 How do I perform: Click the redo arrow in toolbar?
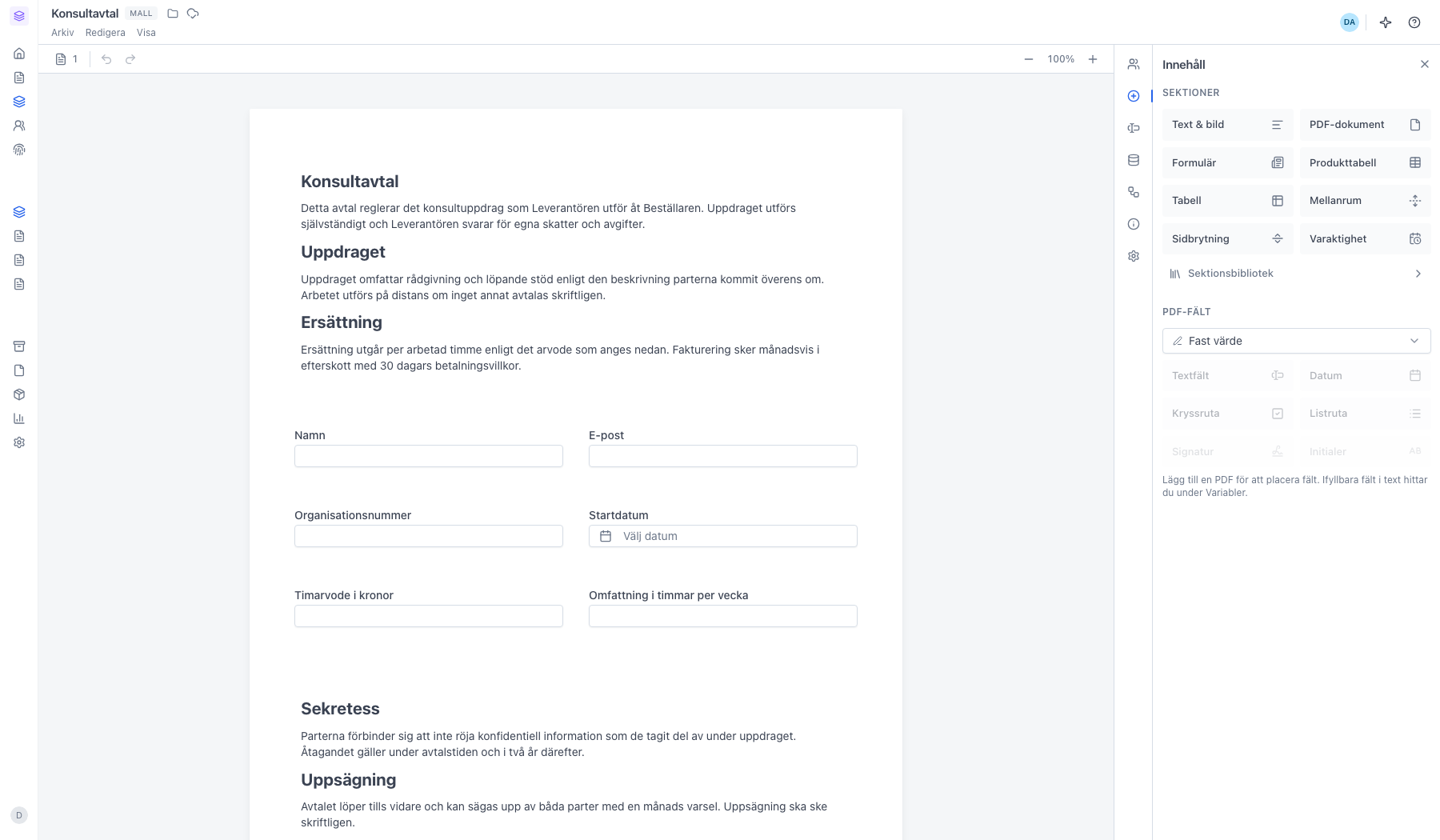pyautogui.click(x=130, y=59)
